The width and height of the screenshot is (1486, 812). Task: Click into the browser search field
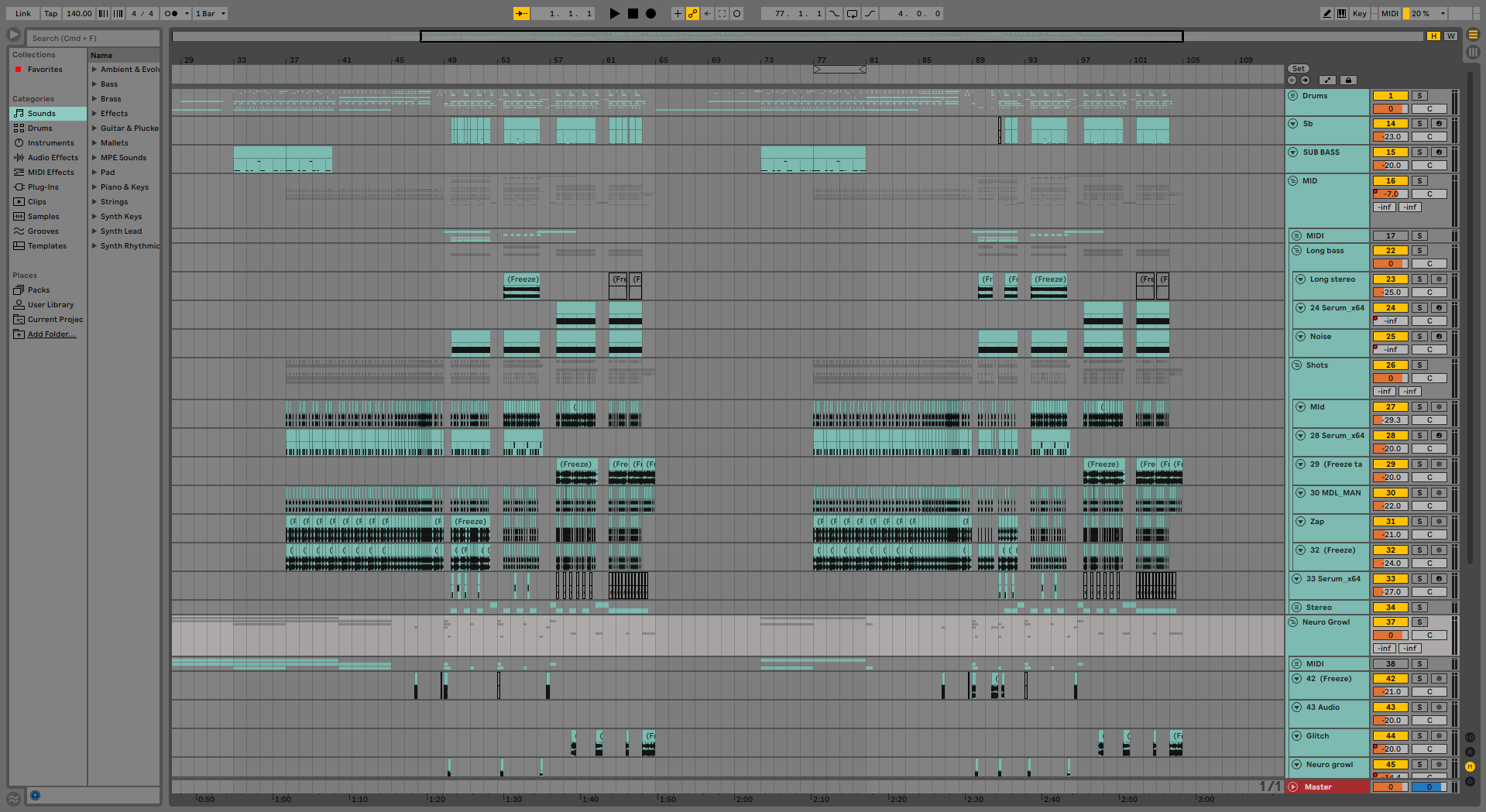[93, 38]
